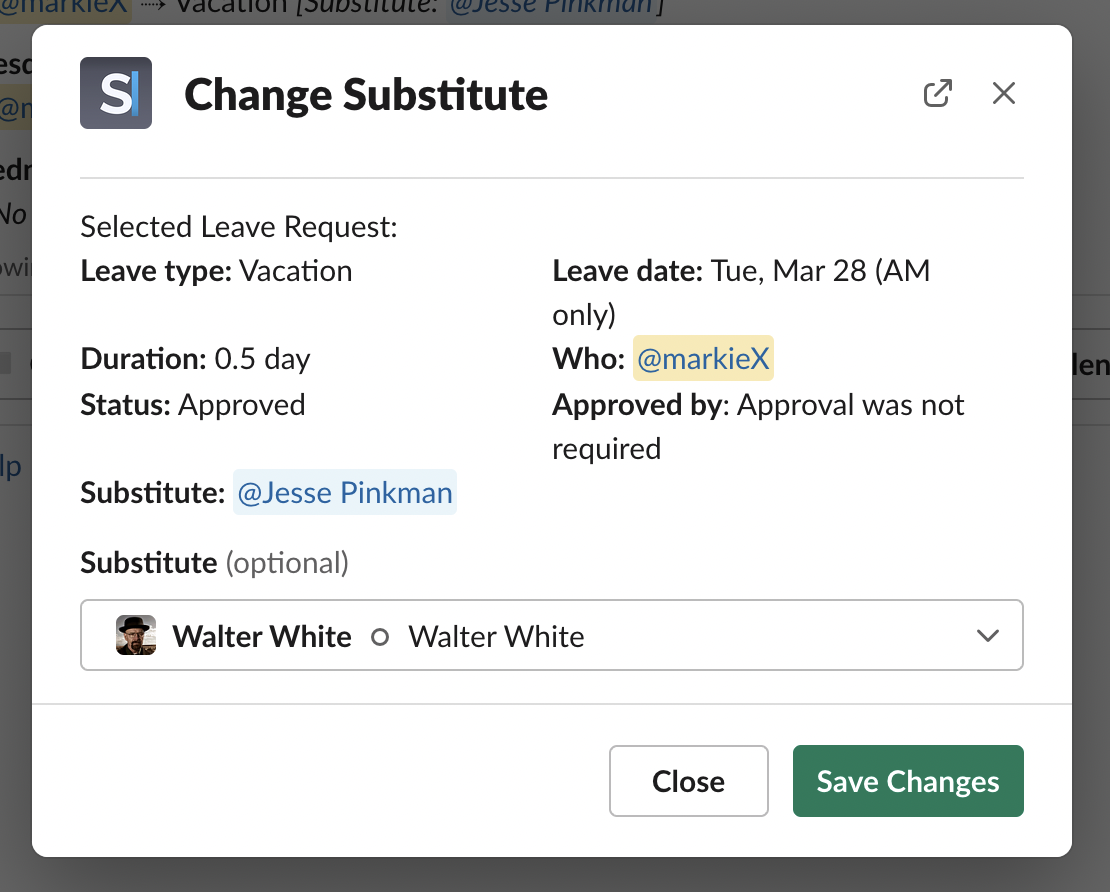
Task: Dismiss the dialog with the X icon
Action: (1003, 94)
